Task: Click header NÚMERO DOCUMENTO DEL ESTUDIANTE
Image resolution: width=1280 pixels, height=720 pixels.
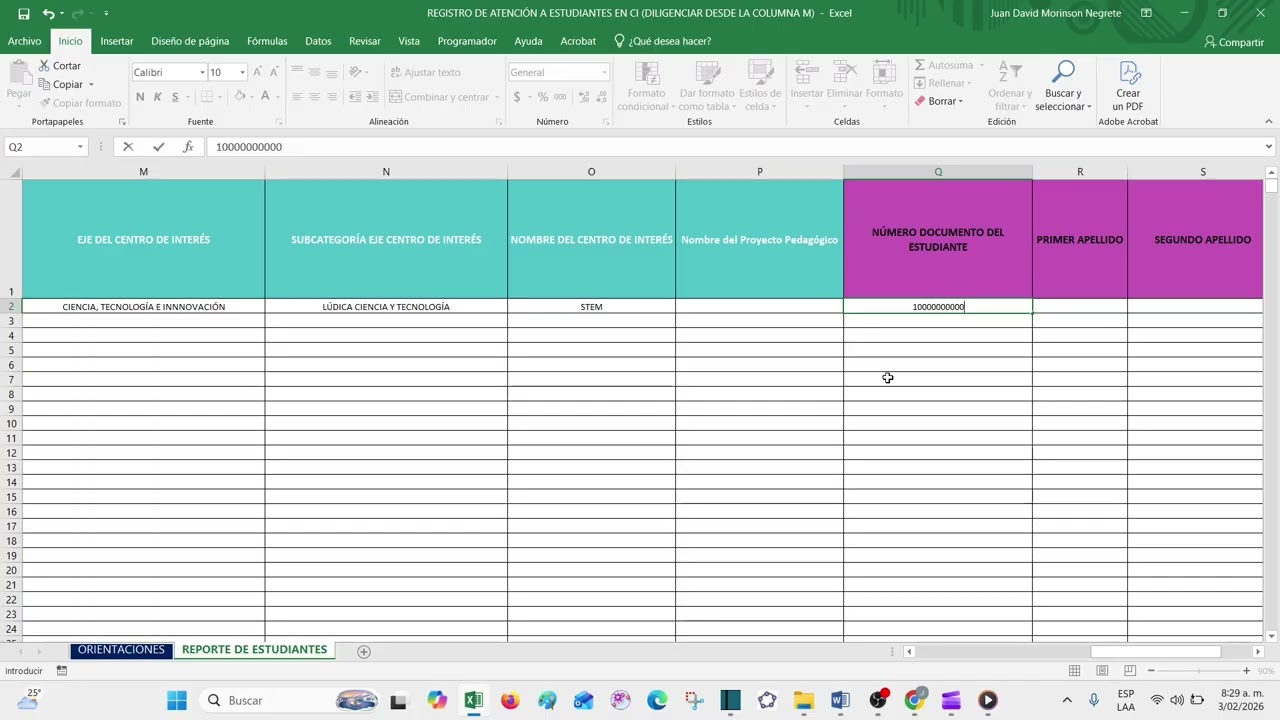Action: 938,239
